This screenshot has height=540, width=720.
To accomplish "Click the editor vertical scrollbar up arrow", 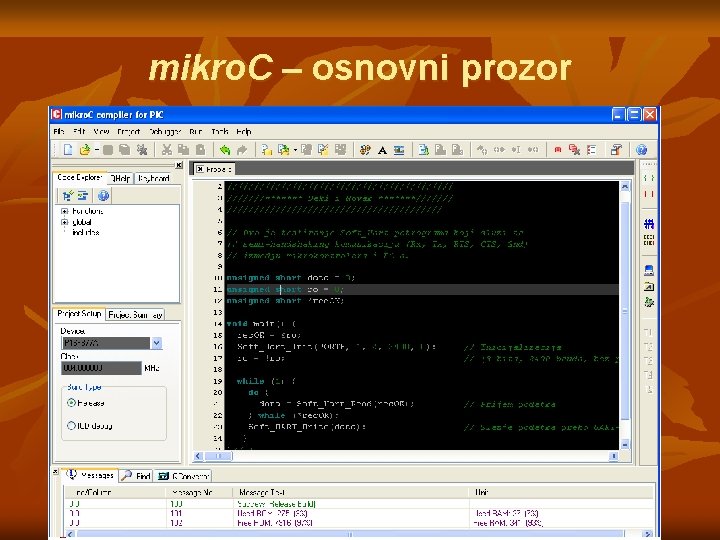I will pyautogui.click(x=625, y=186).
